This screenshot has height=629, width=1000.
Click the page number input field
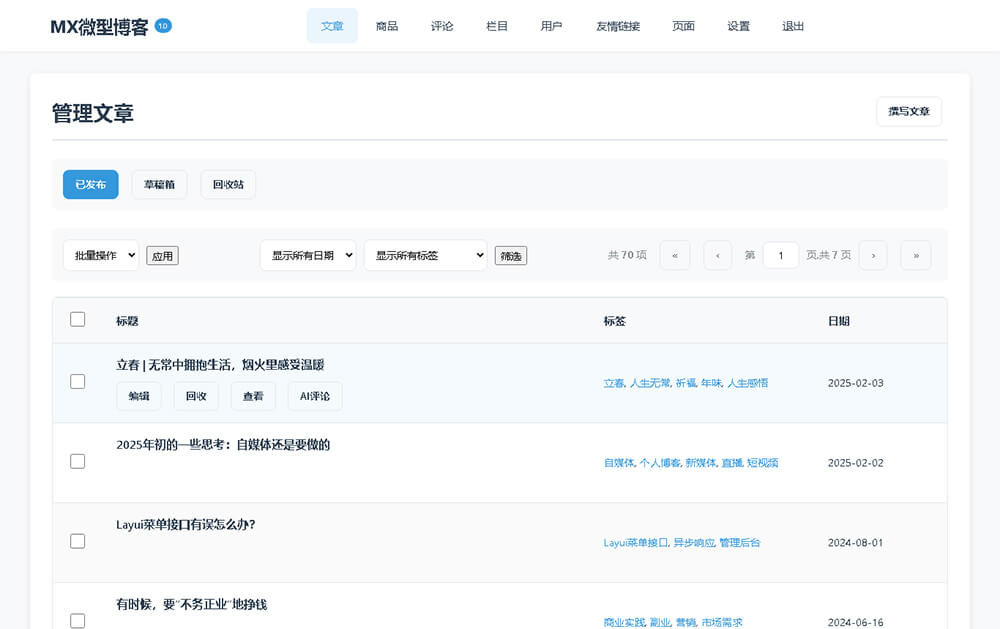[781, 255]
